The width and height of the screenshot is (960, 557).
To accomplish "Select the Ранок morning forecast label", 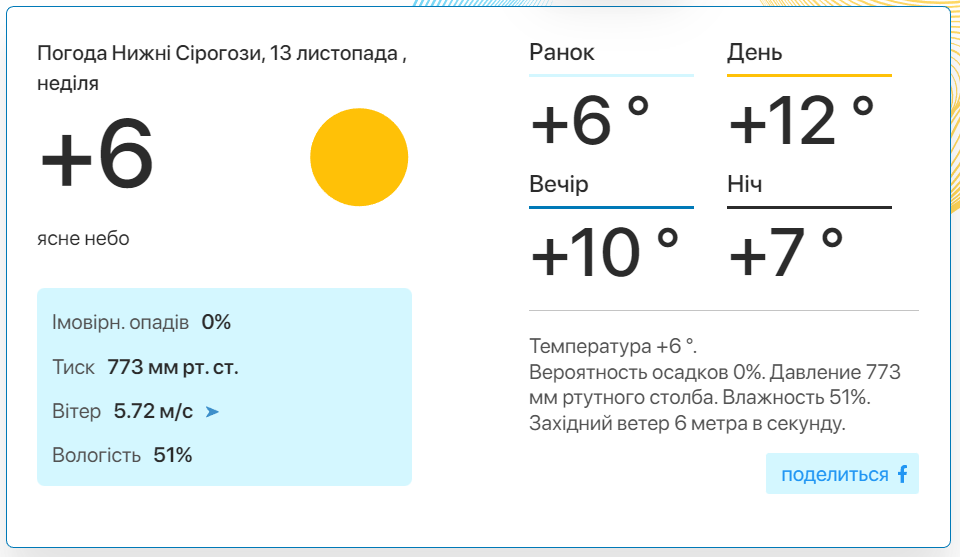I will 561,53.
